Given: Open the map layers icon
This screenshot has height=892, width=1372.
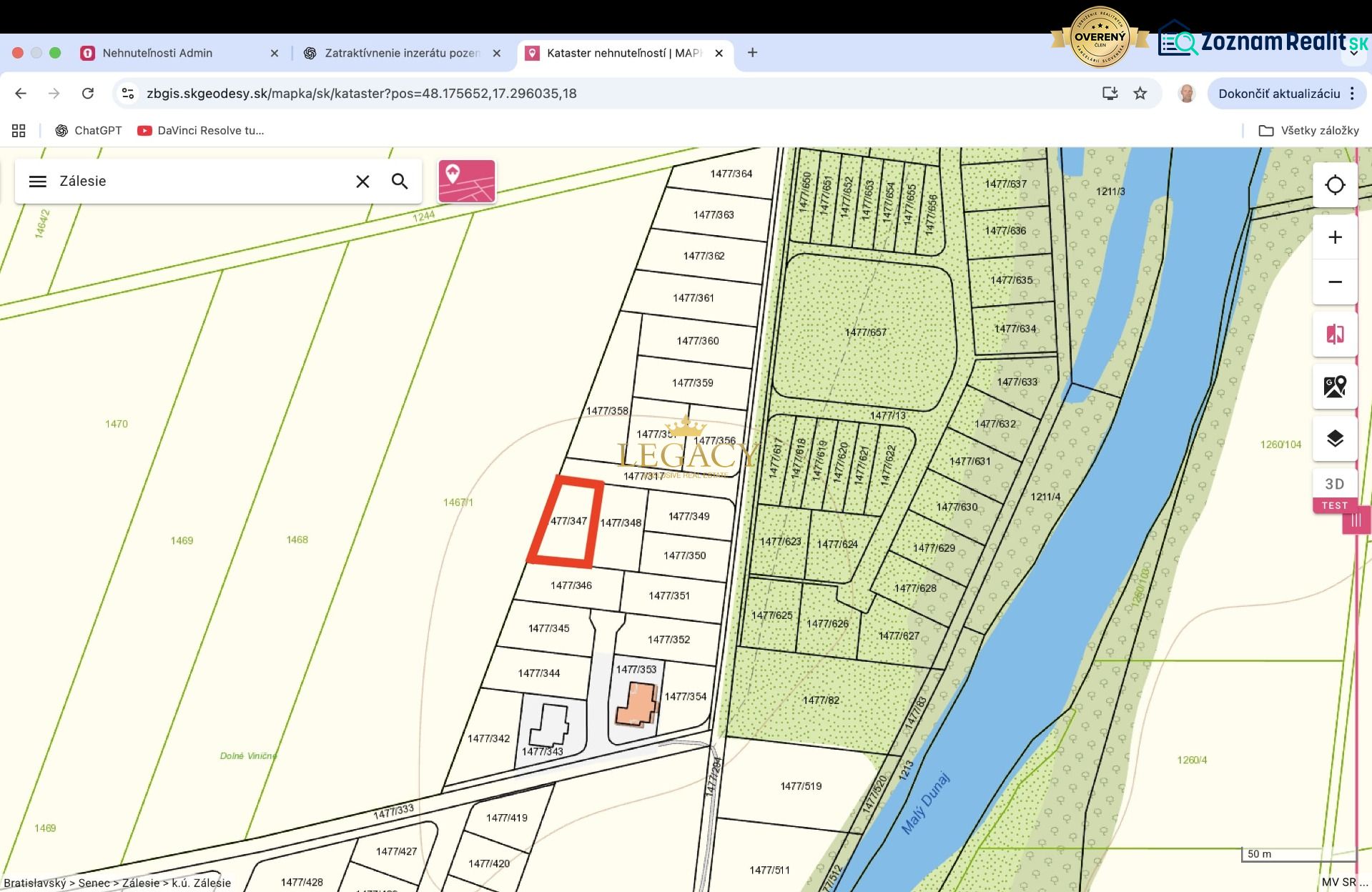Looking at the screenshot, I should coord(1335,438).
